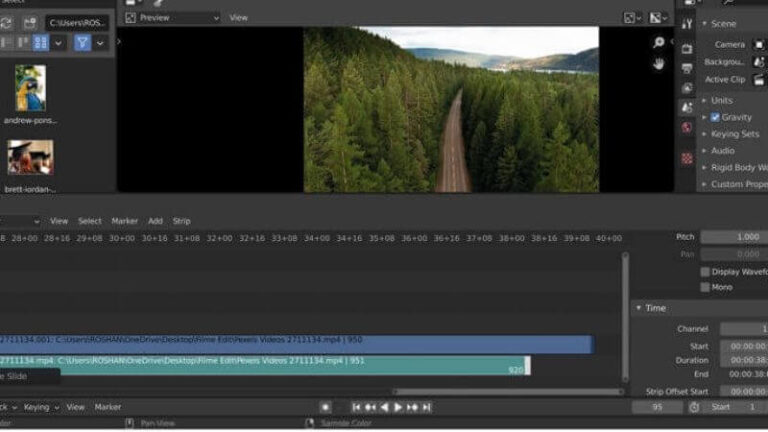Screen dimensions: 768x432
Task: Edit the Channel number field
Action: (744, 329)
